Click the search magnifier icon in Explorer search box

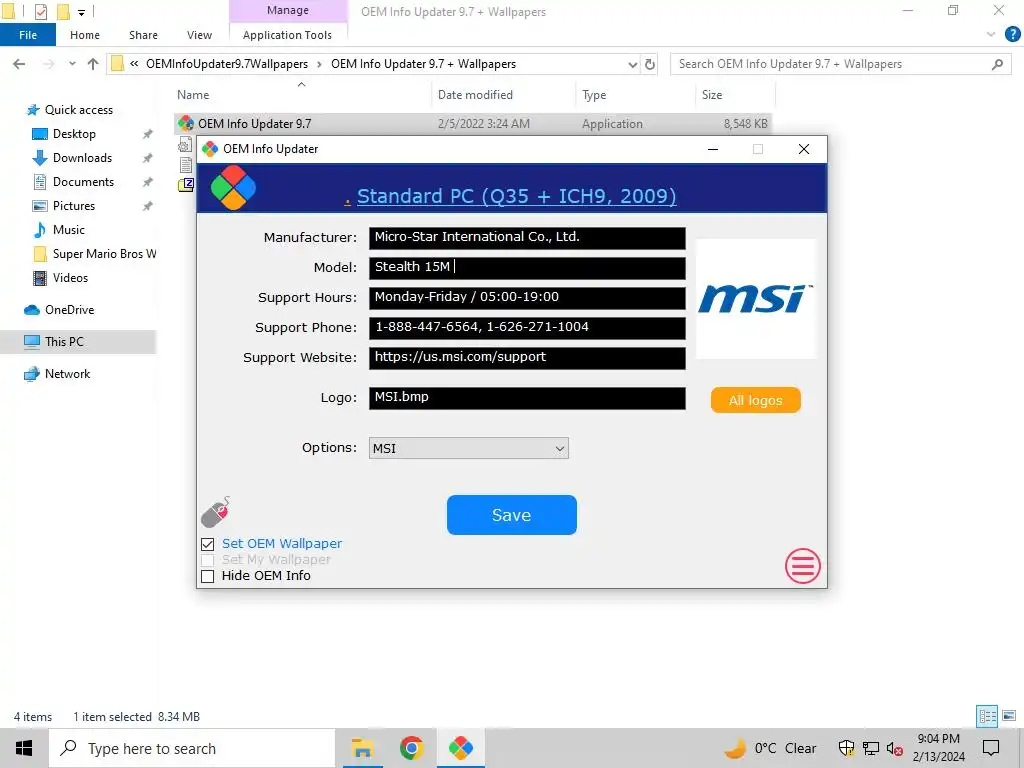[x=997, y=64]
